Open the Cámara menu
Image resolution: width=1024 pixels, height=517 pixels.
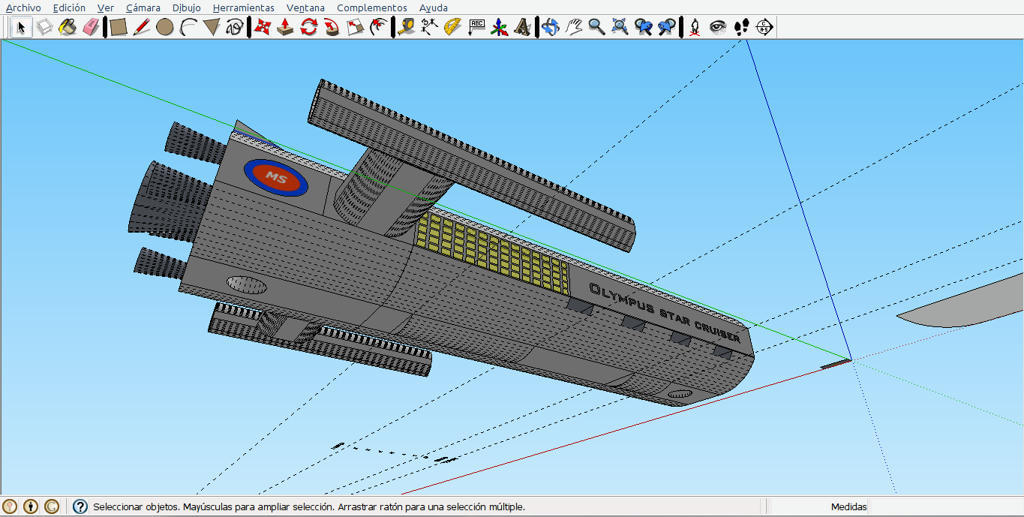coord(143,8)
